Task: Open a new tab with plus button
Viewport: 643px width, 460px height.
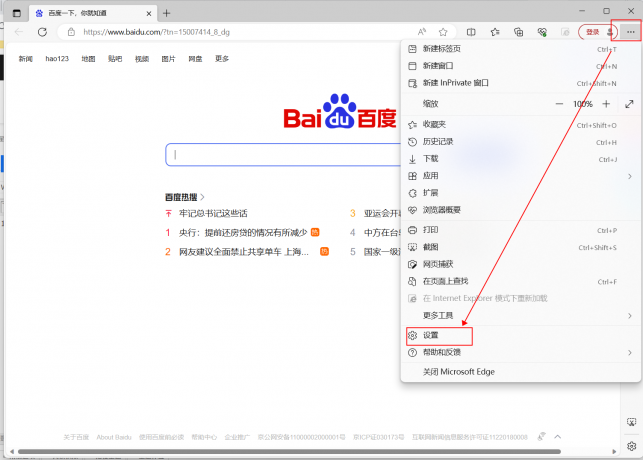Action: coord(166,13)
